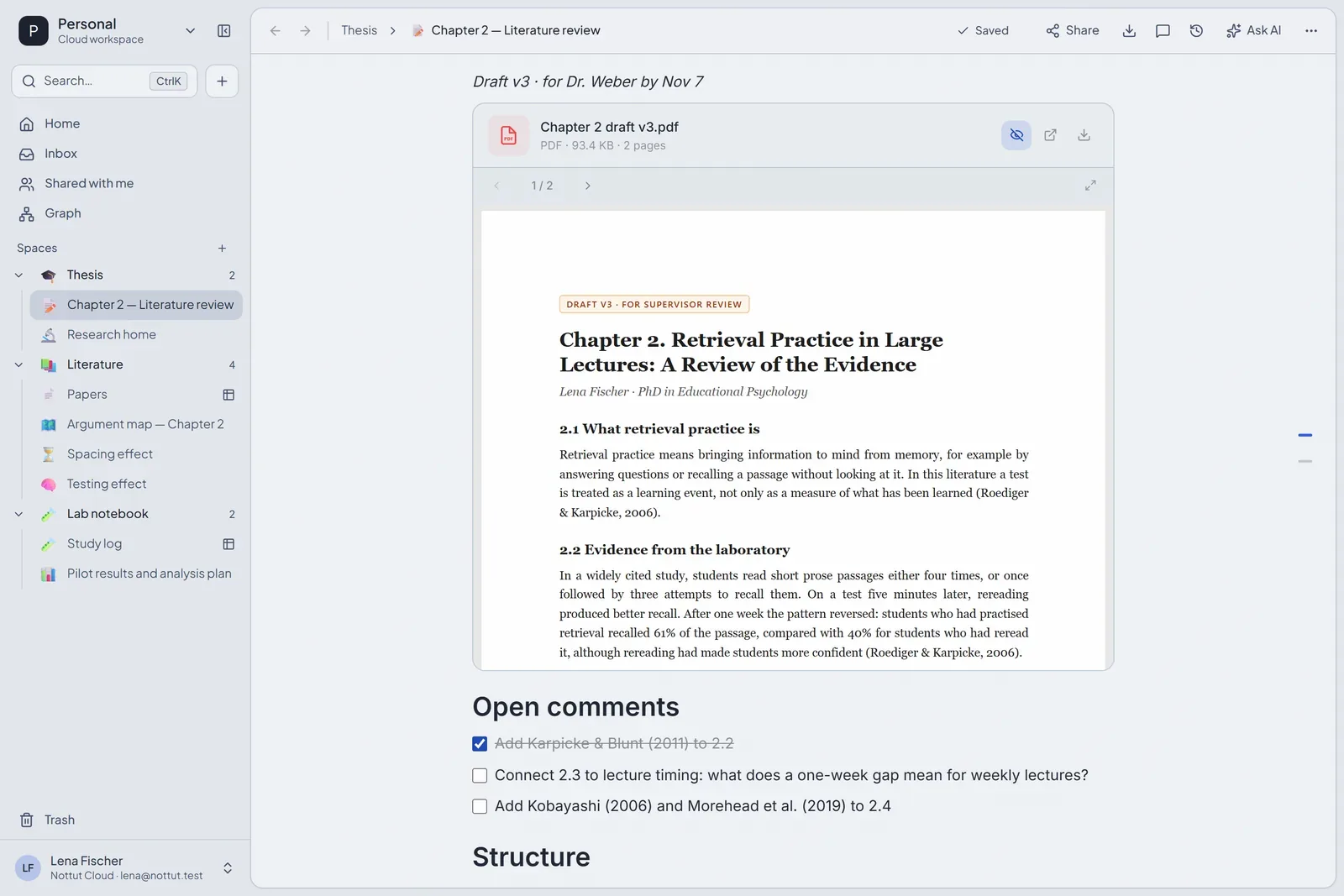Go to next PDF page
The width and height of the screenshot is (1344, 896).
coord(587,186)
